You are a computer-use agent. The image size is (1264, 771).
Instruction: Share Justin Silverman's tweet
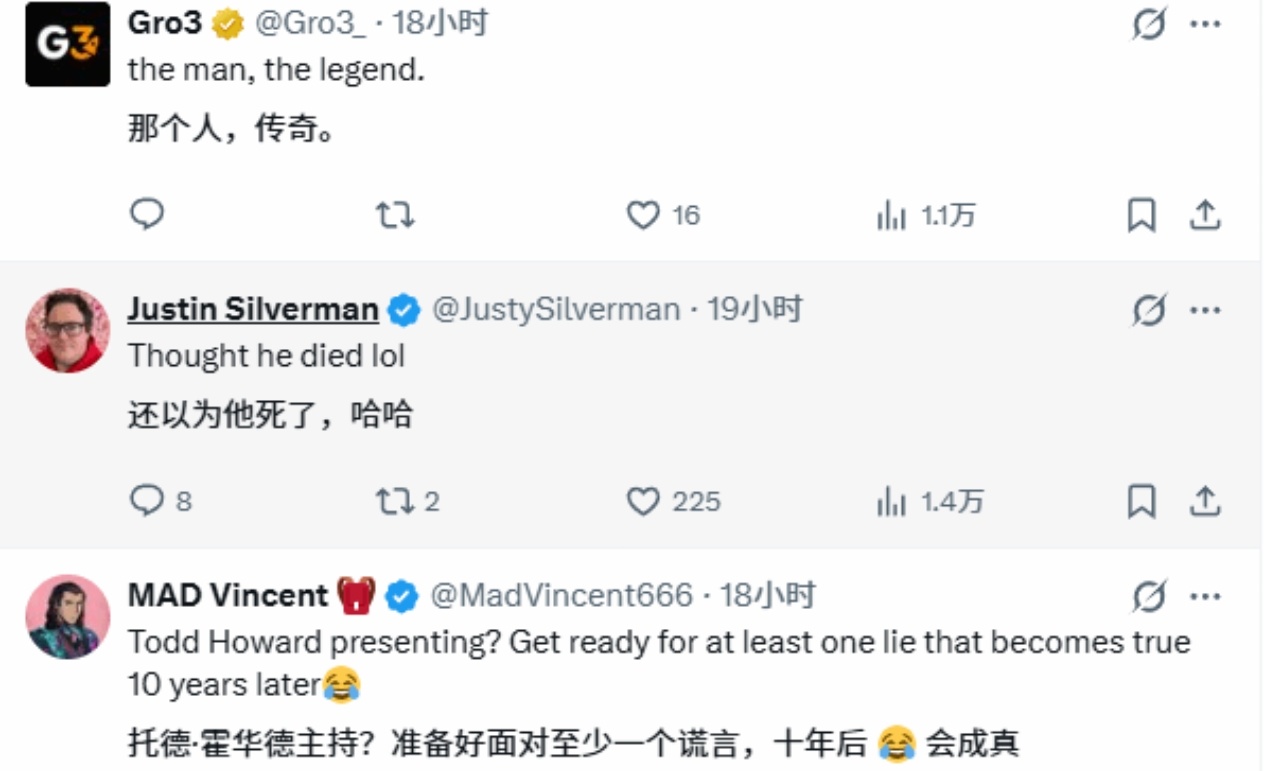point(1206,500)
